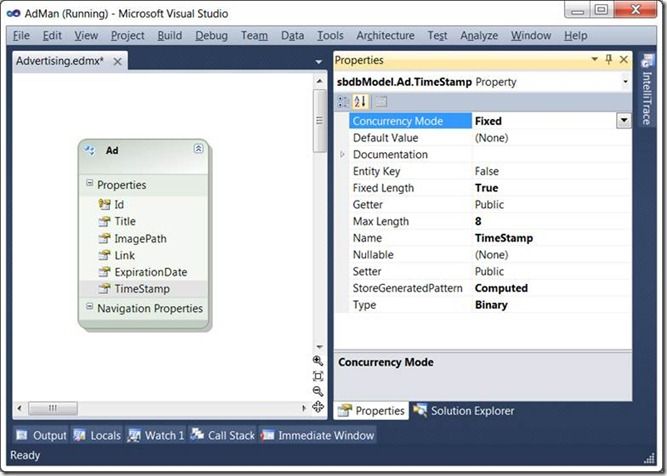The image size is (667, 476).
Task: Click the ImagePath property icon
Action: coord(104,239)
